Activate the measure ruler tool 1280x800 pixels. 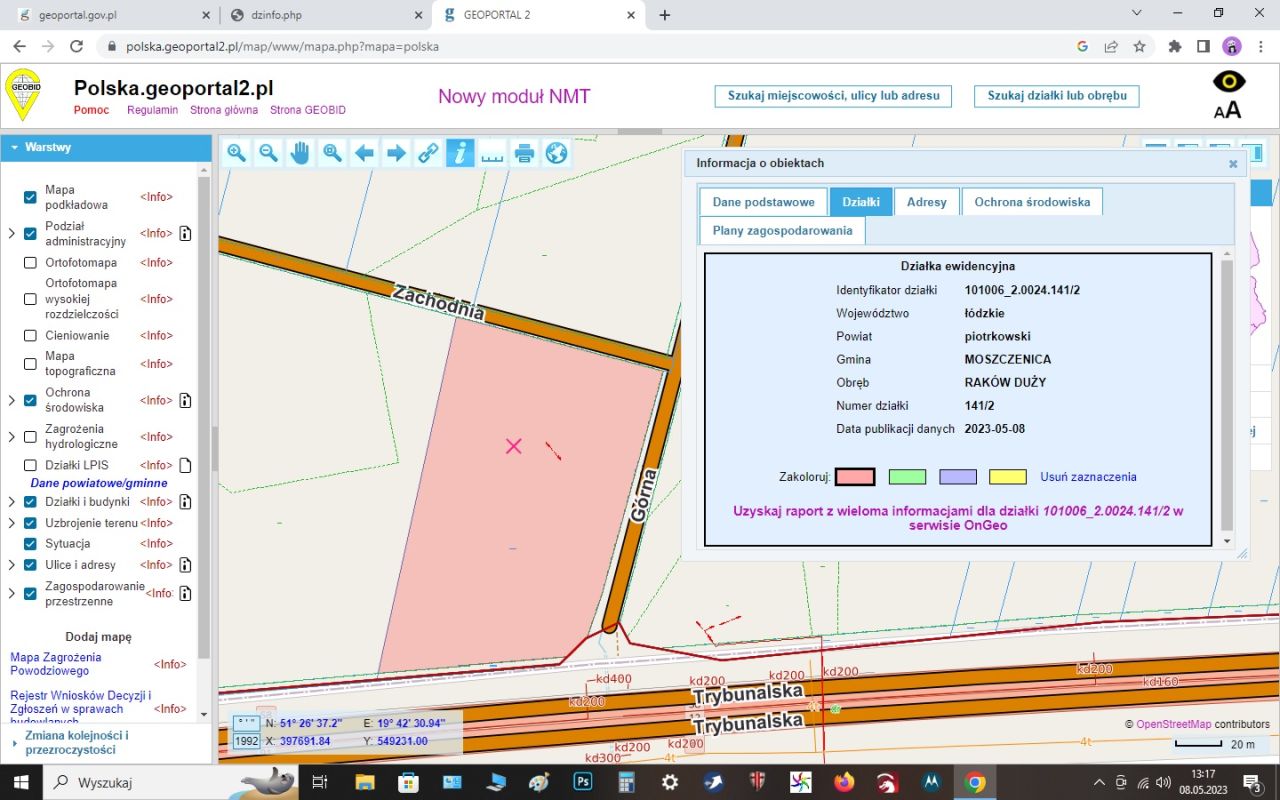(x=492, y=153)
